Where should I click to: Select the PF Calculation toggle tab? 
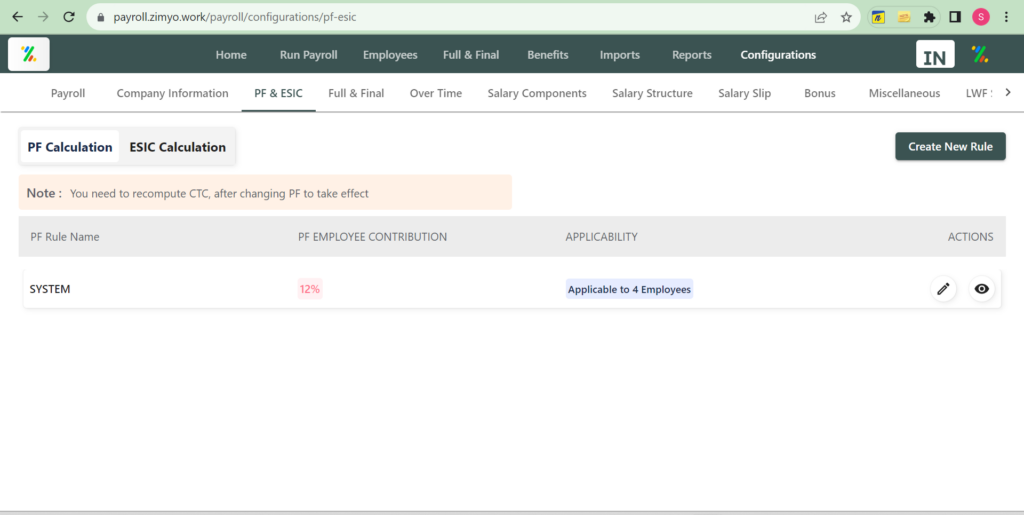coord(70,147)
